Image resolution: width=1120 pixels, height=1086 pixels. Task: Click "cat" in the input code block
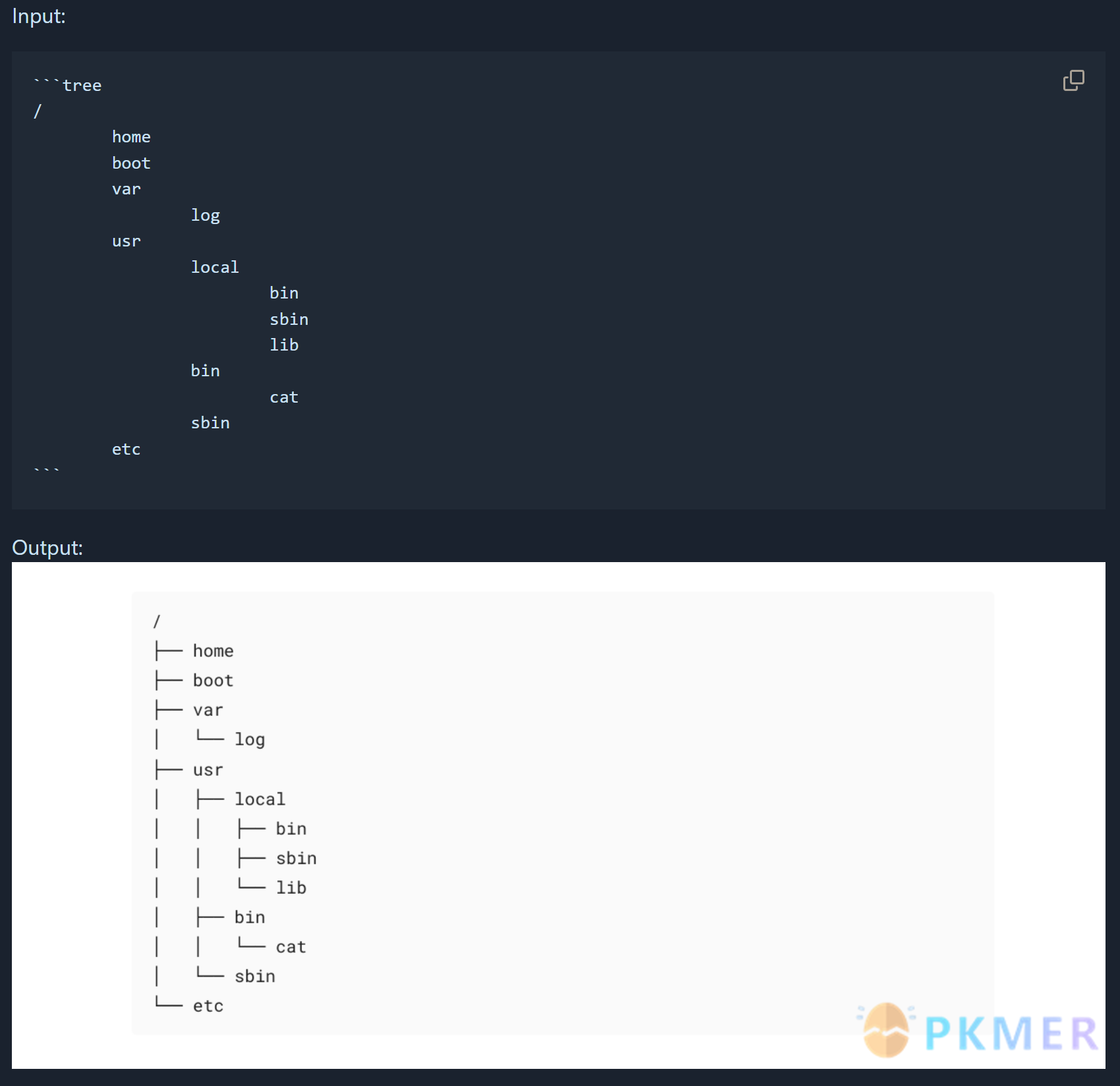(284, 397)
